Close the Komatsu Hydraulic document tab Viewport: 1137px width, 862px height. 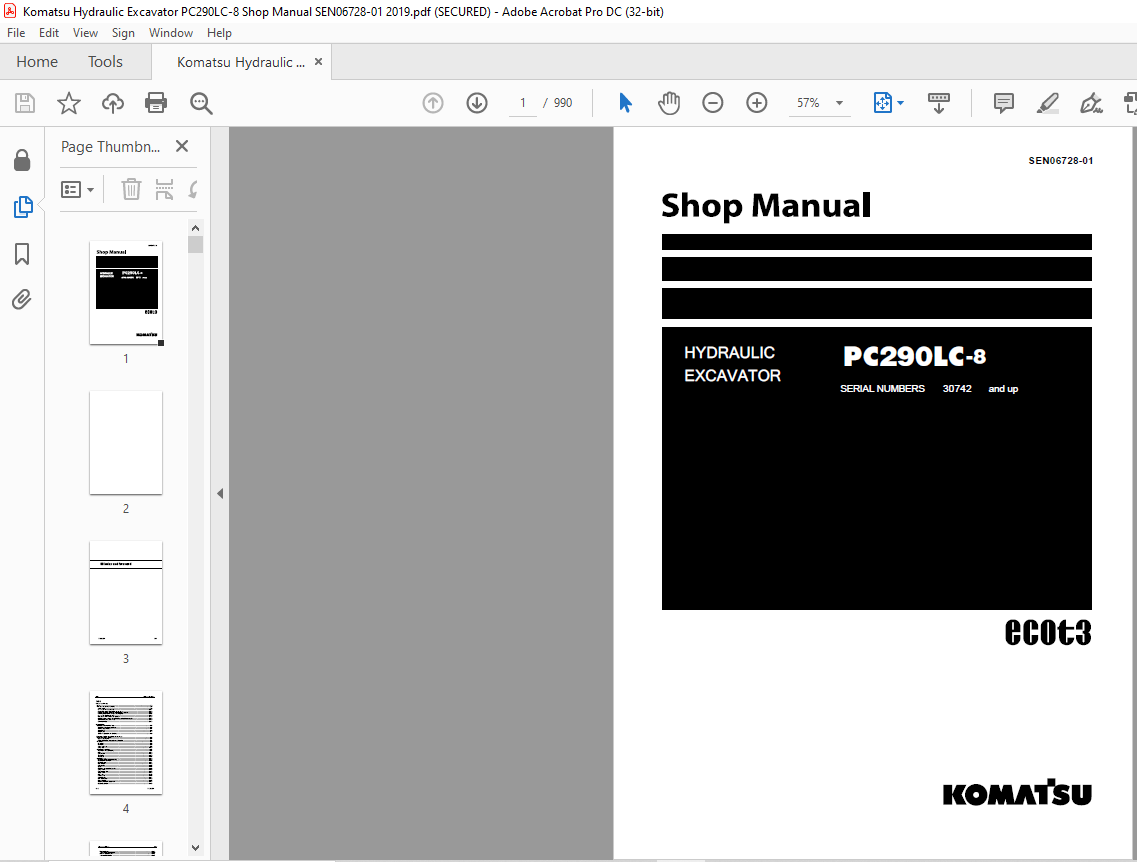tap(318, 62)
